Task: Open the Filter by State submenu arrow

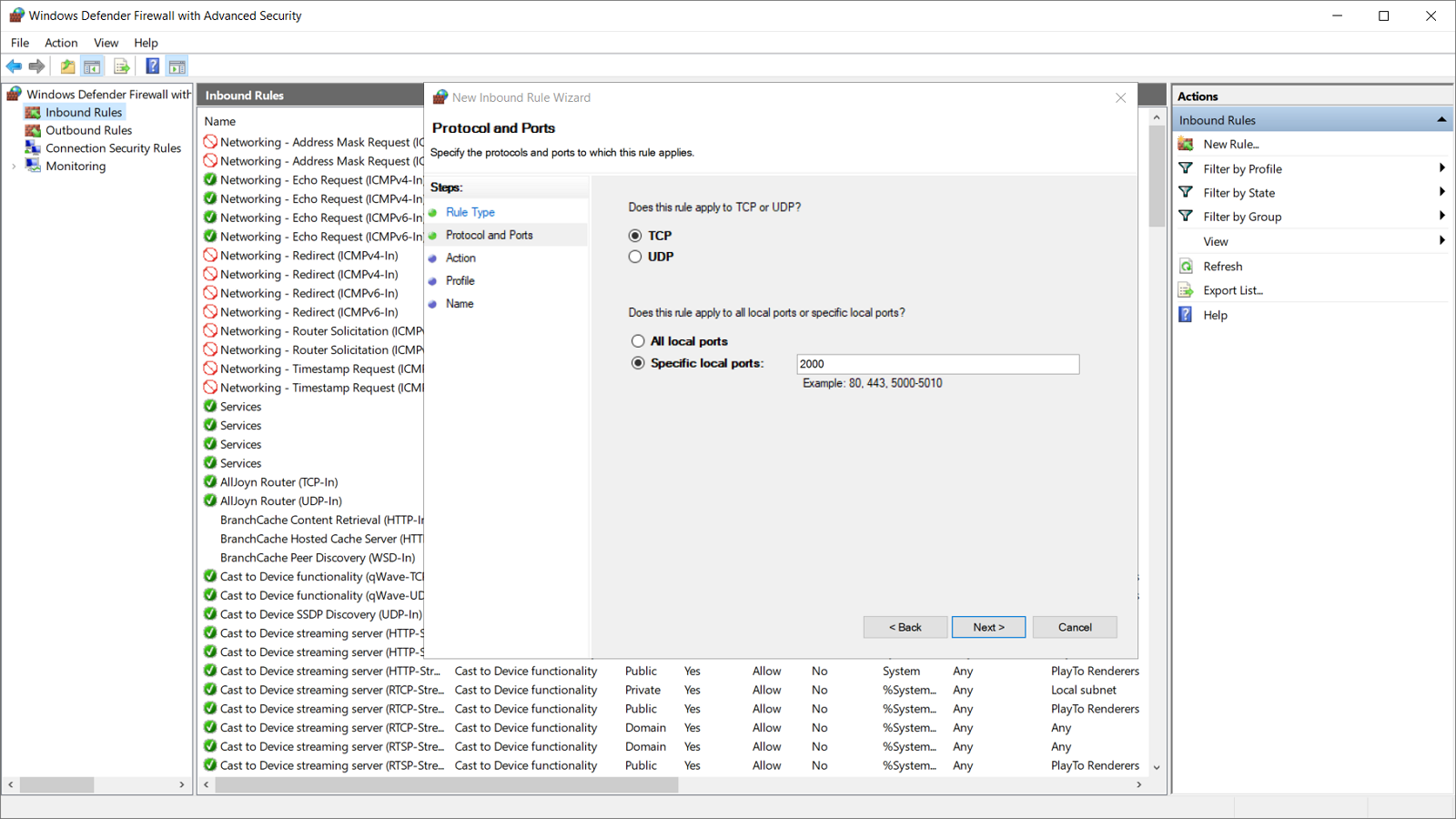Action: pyautogui.click(x=1442, y=192)
